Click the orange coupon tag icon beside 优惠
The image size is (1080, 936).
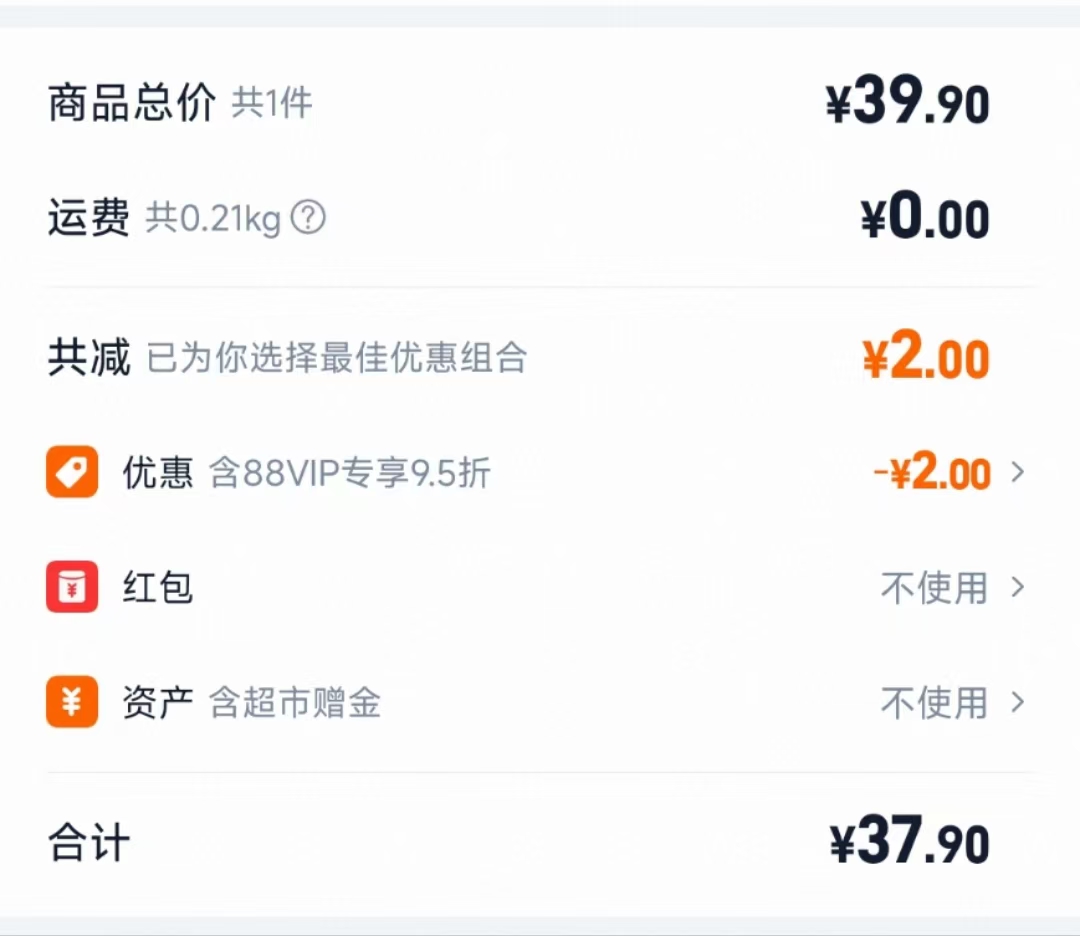(x=70, y=472)
